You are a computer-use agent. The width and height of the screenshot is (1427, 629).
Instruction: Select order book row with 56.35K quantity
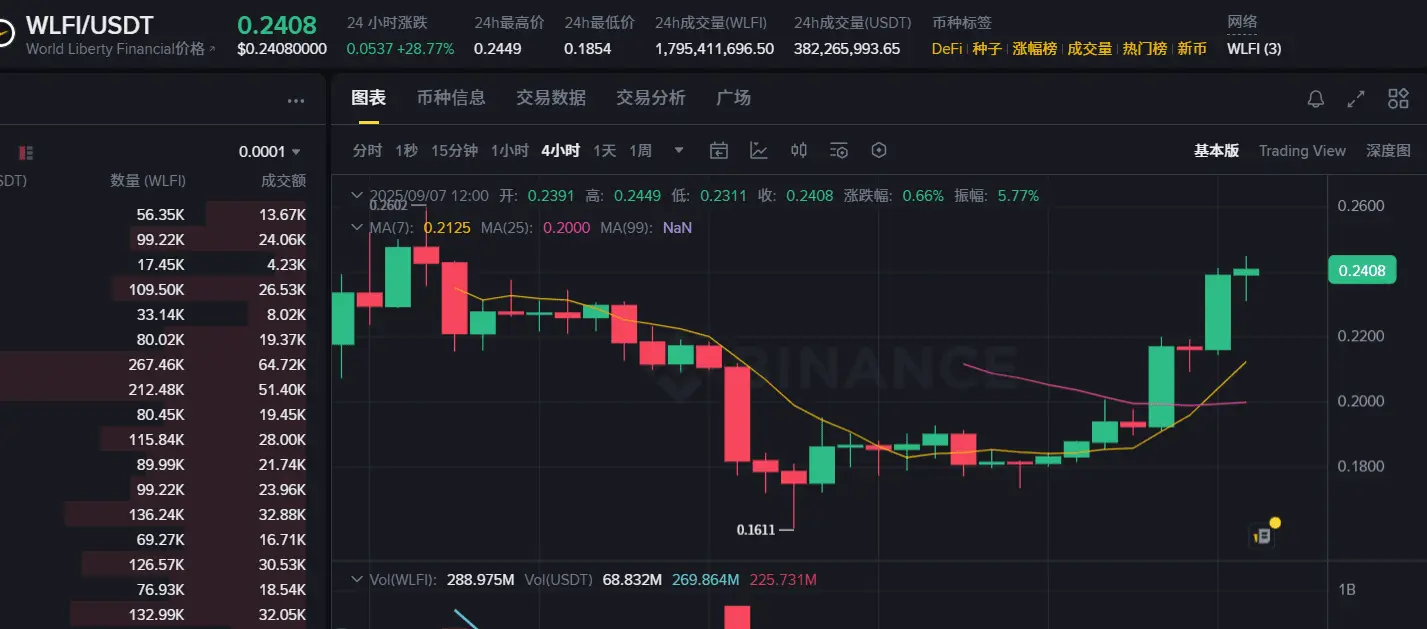click(x=153, y=215)
